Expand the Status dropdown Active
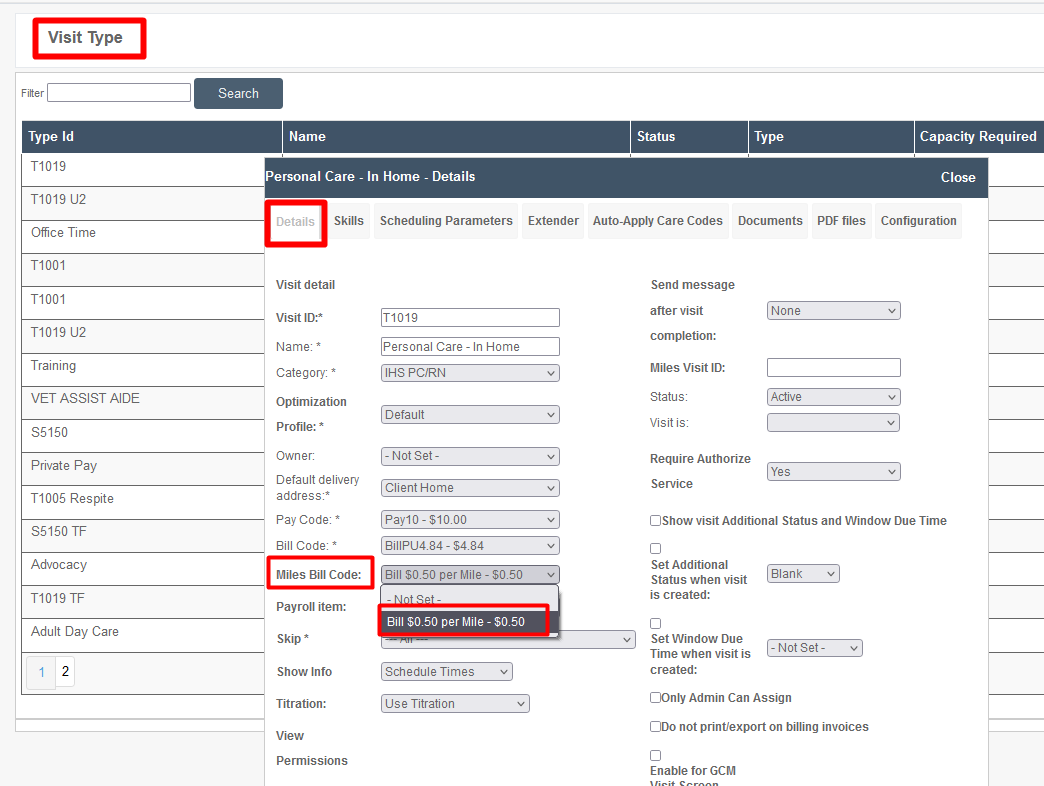The width and height of the screenshot is (1044, 786). coord(834,397)
